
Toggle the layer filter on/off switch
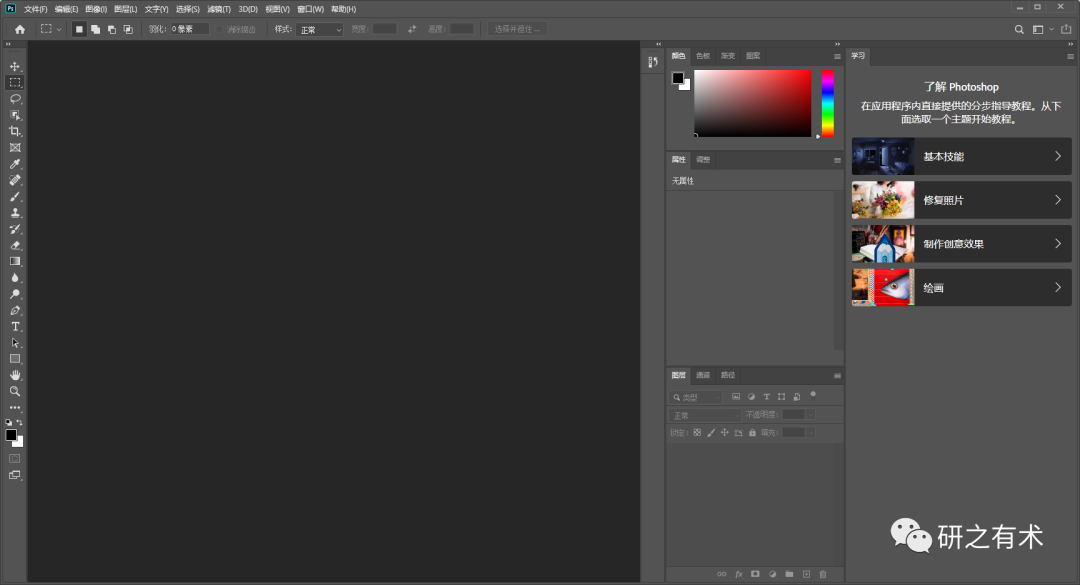coord(813,396)
